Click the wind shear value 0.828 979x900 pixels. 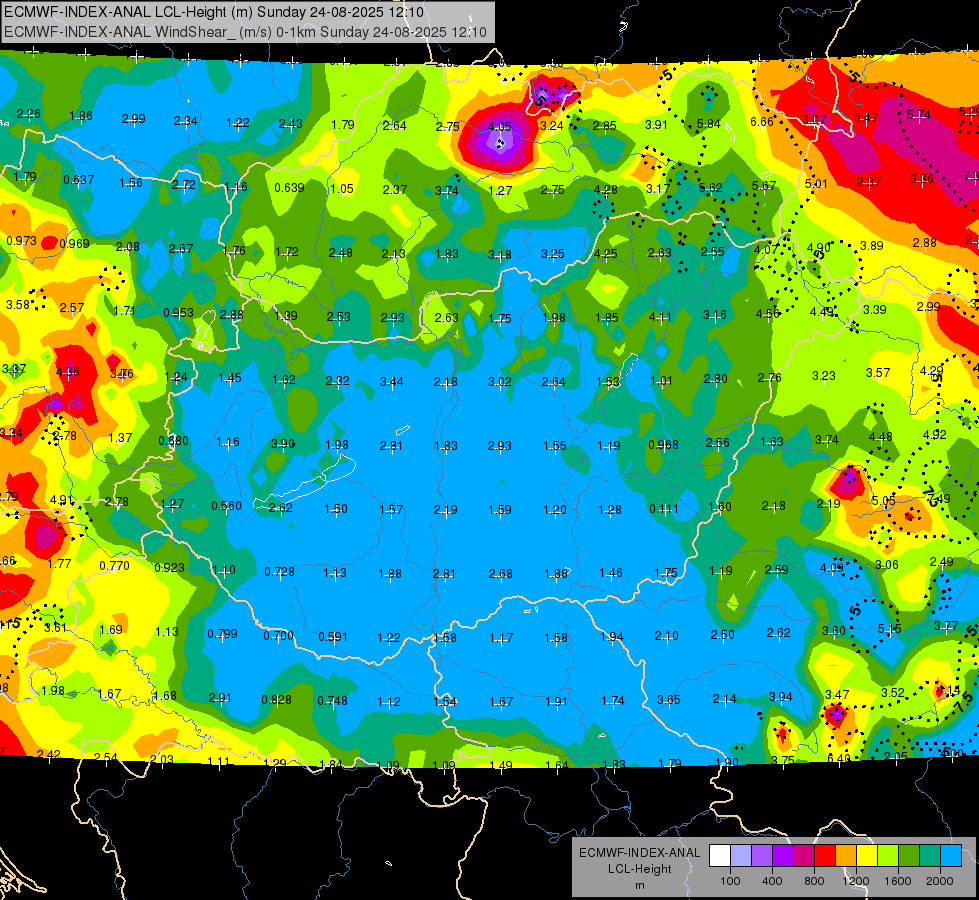276,700
